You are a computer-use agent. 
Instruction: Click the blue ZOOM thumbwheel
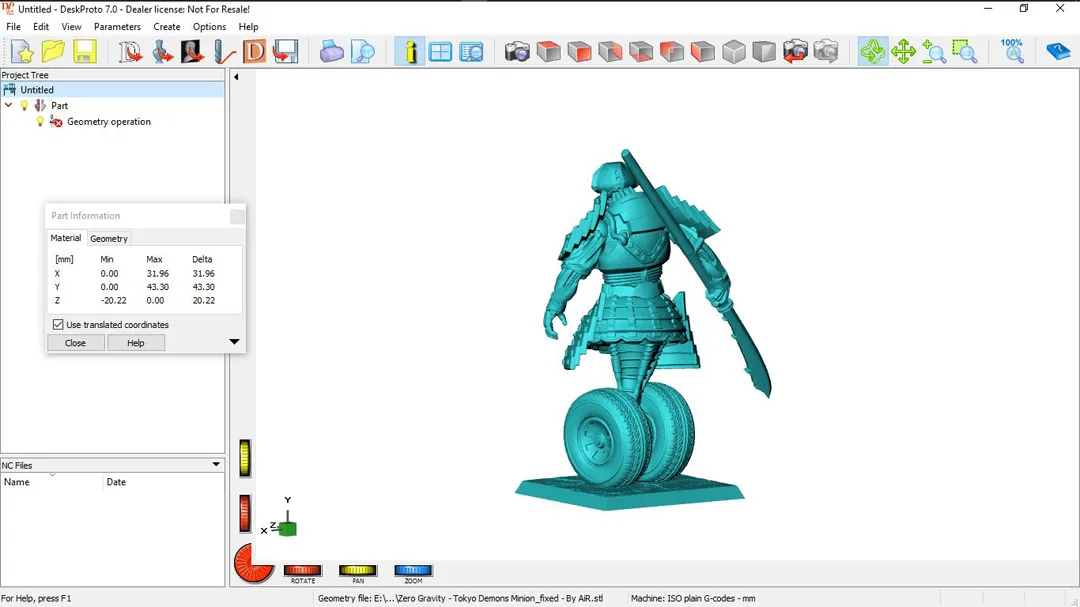pyautogui.click(x=413, y=570)
